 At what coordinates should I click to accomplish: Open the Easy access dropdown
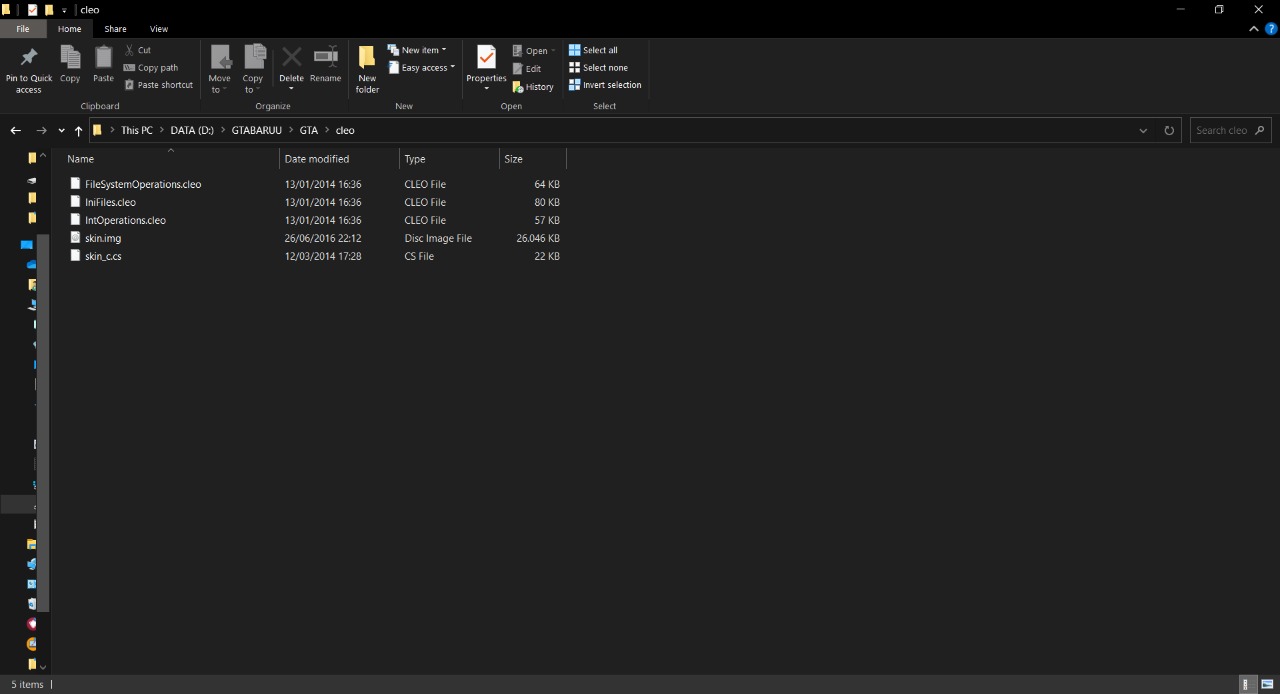click(x=421, y=68)
